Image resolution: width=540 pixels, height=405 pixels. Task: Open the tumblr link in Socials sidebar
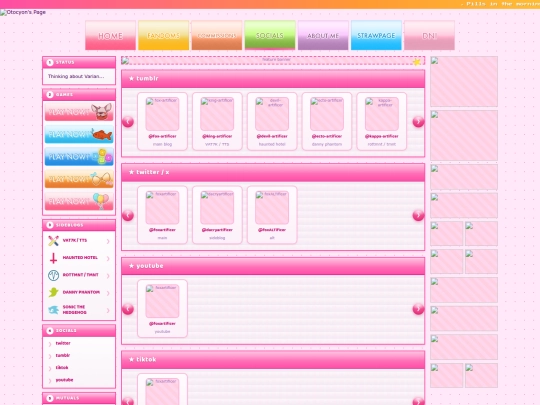click(63, 355)
